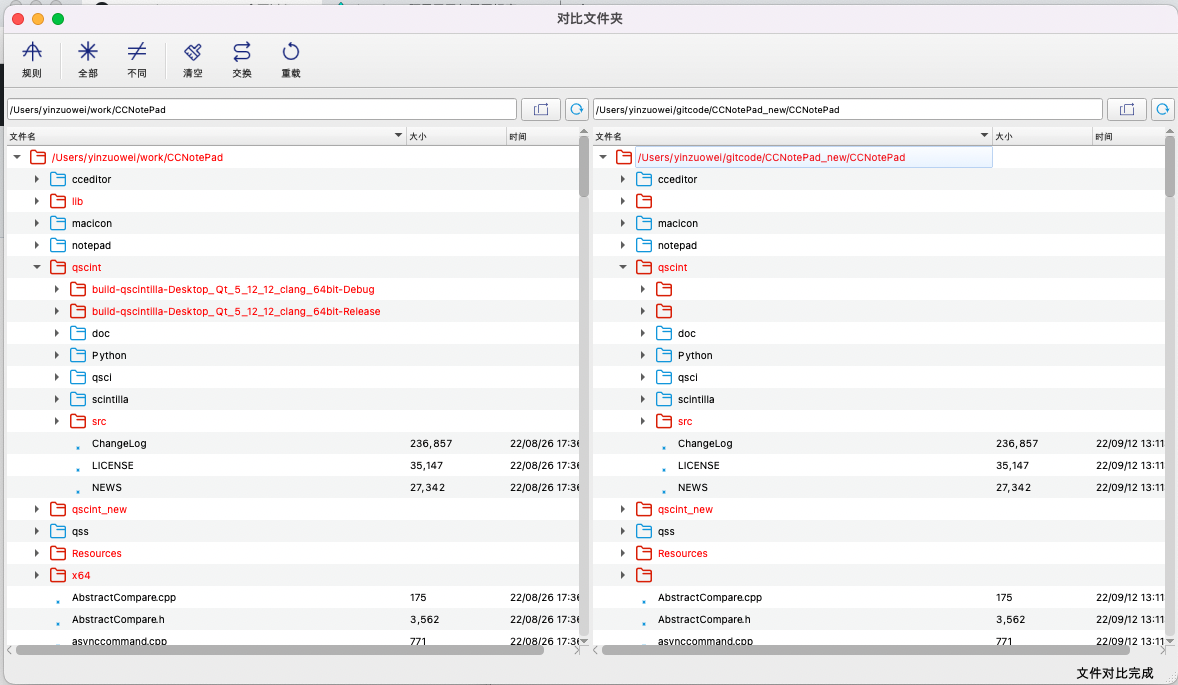Viewport: 1178px width, 685px height.
Task: Select the 不同 (different) filter icon
Action: point(137,59)
